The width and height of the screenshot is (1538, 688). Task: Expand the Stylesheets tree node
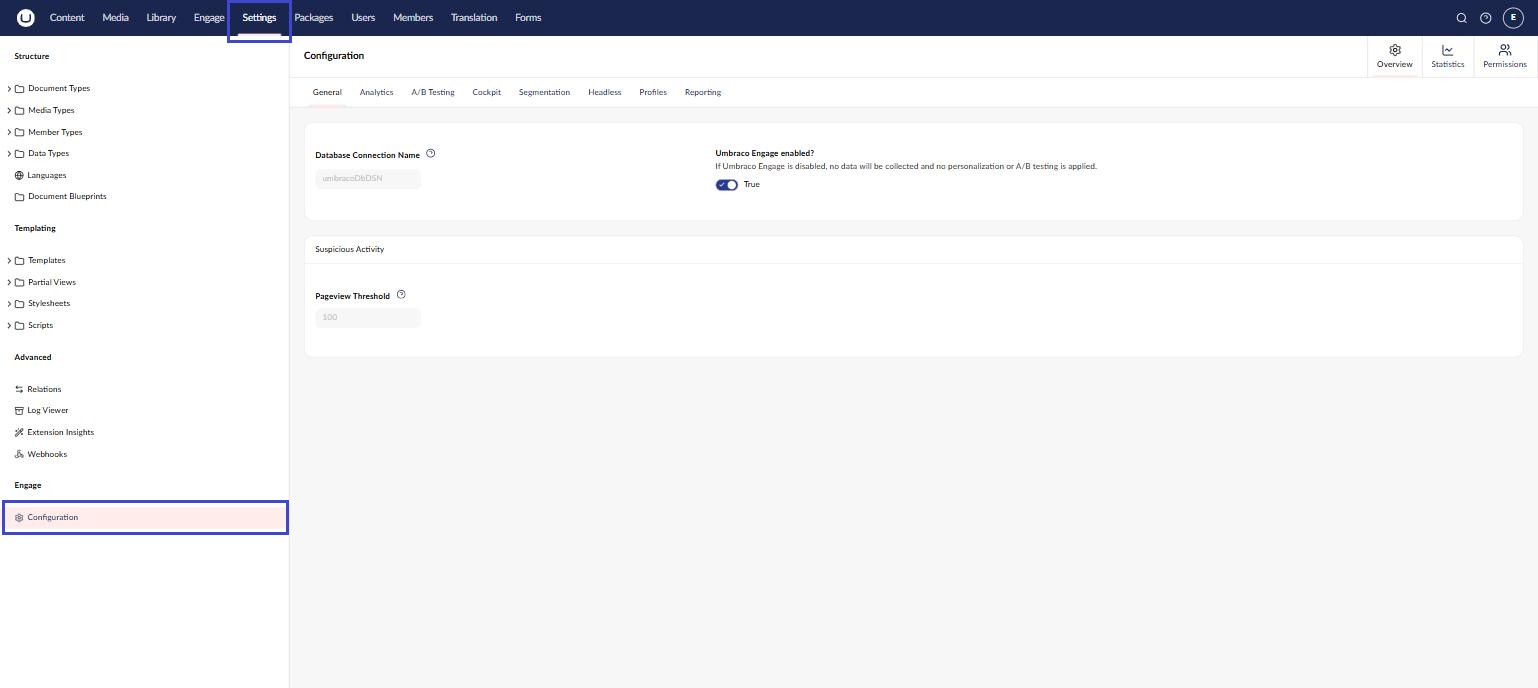tap(9, 304)
